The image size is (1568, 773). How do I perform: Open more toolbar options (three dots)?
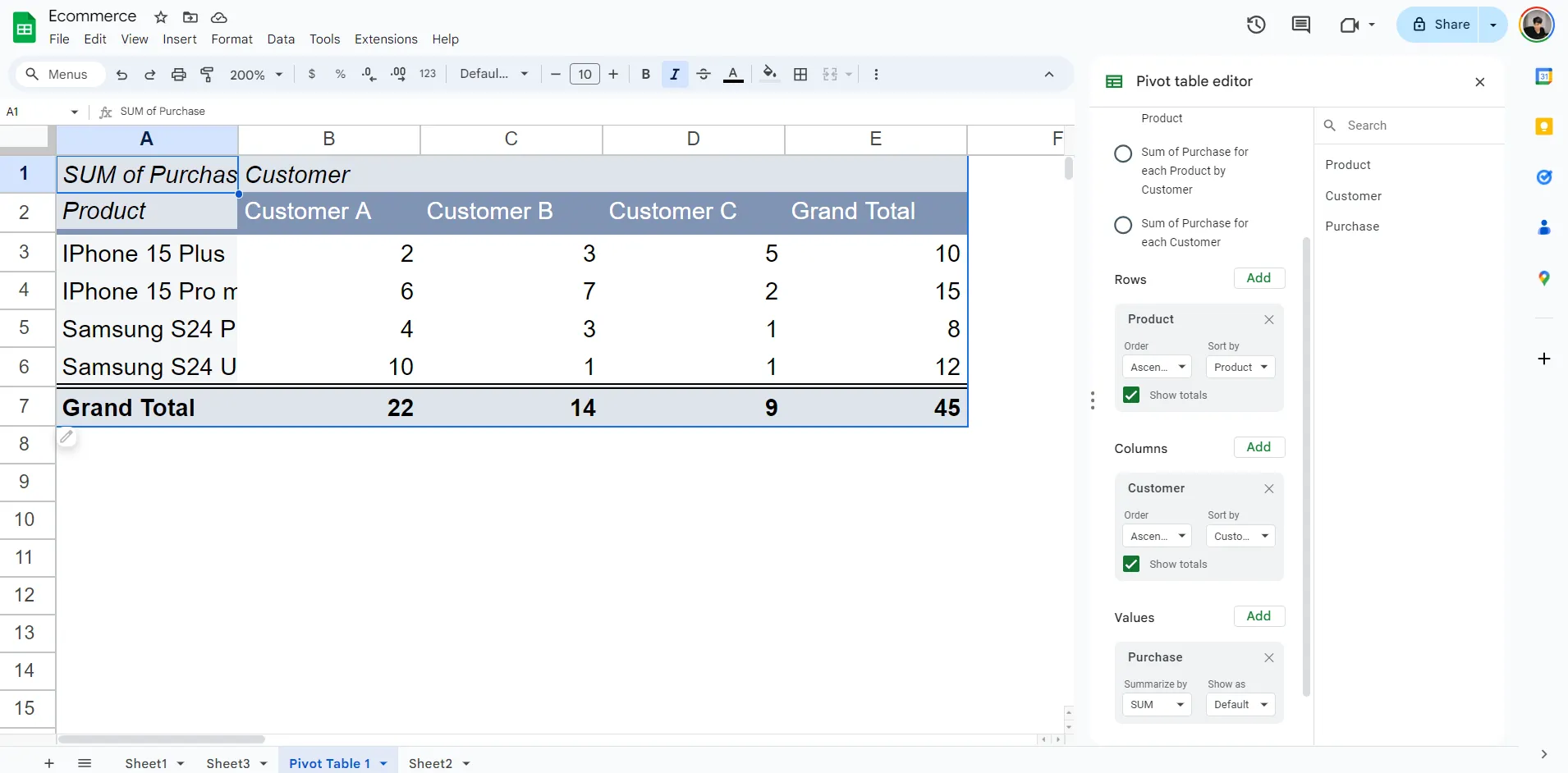876,74
